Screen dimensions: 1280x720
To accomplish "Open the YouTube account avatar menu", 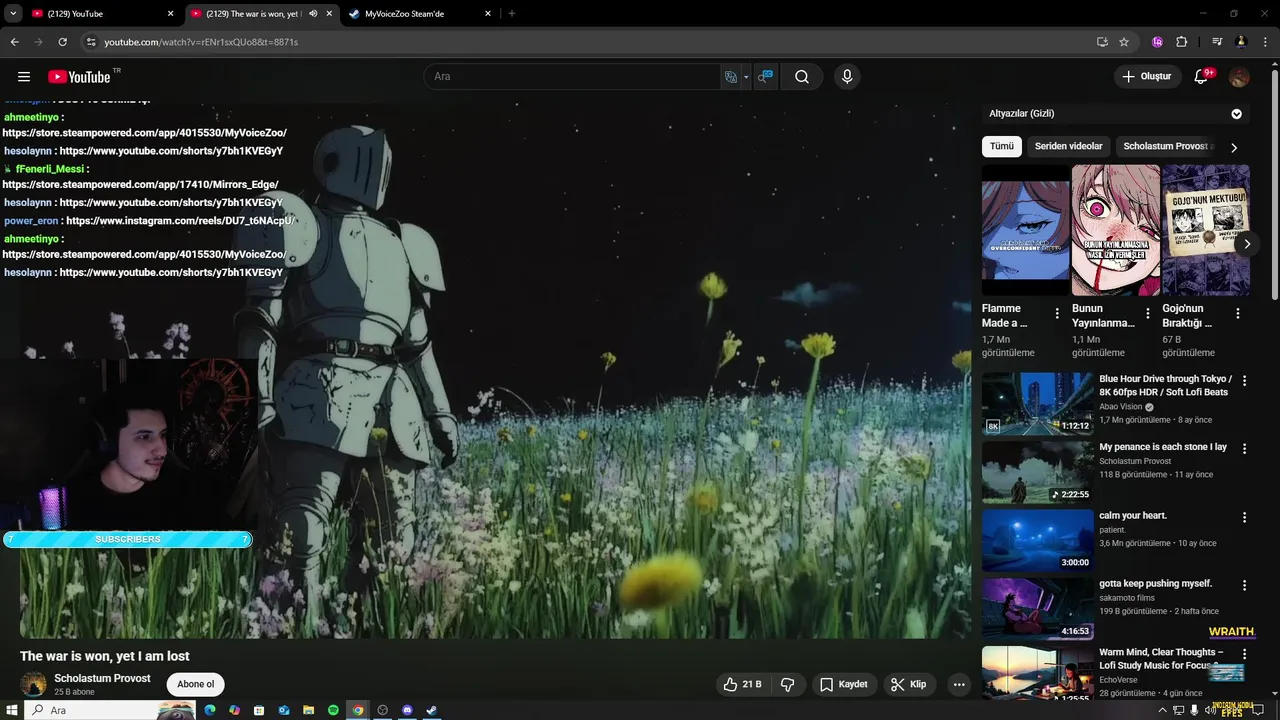I will [1239, 77].
